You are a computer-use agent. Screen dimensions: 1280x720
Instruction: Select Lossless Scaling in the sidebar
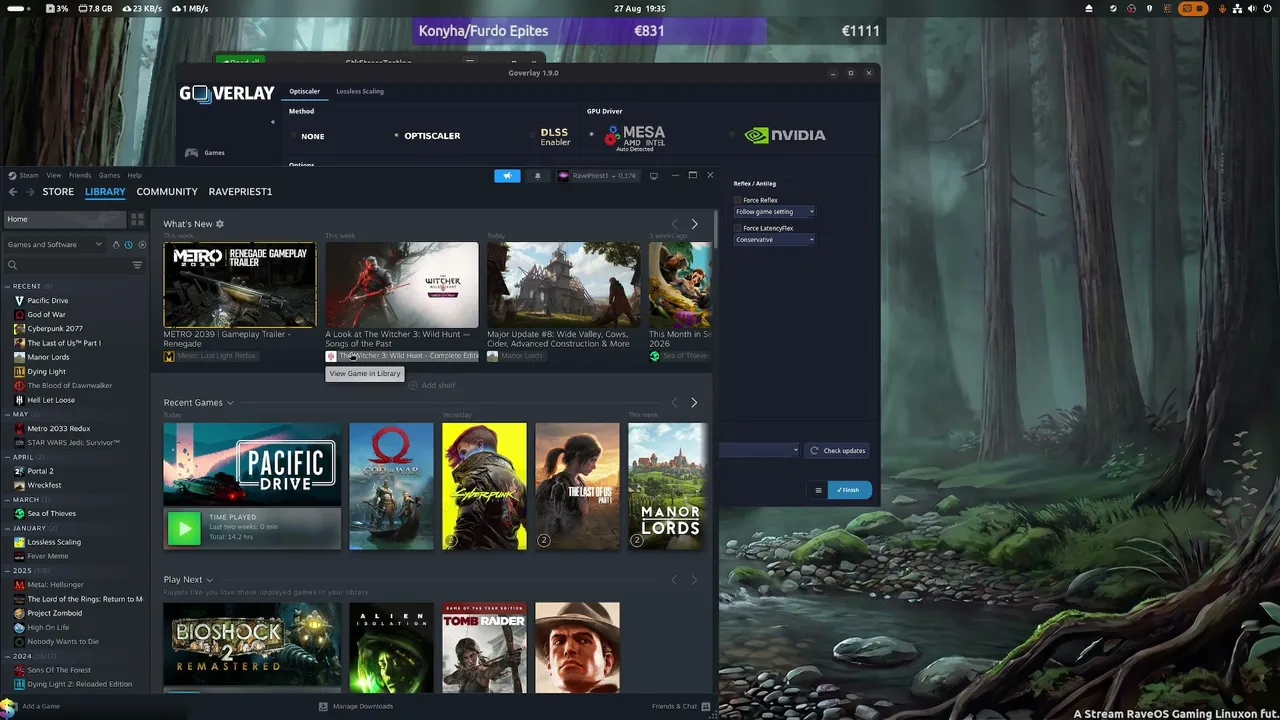[54, 542]
